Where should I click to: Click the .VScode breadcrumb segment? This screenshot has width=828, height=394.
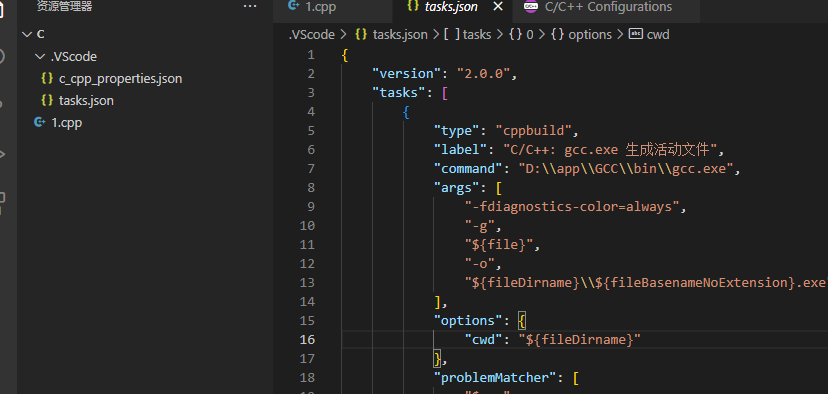[x=312, y=35]
